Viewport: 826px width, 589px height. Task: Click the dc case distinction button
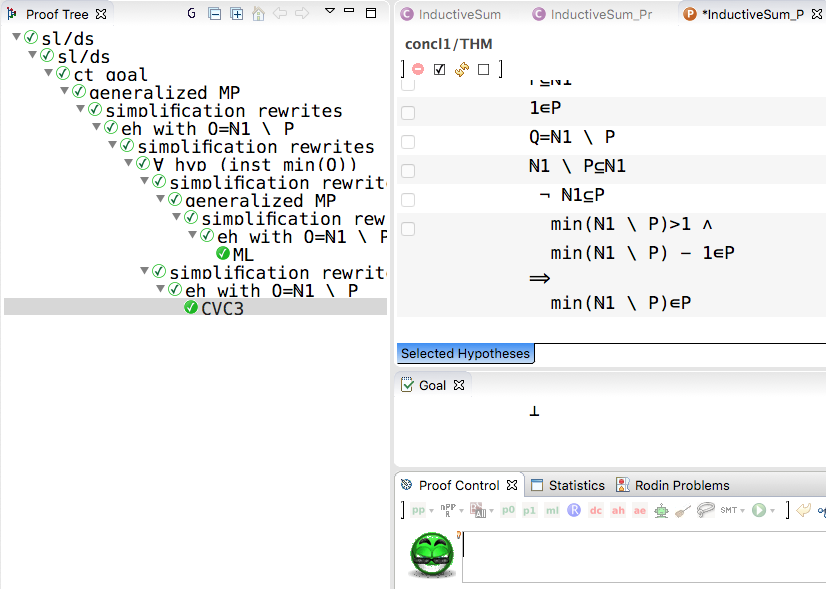pos(596,510)
